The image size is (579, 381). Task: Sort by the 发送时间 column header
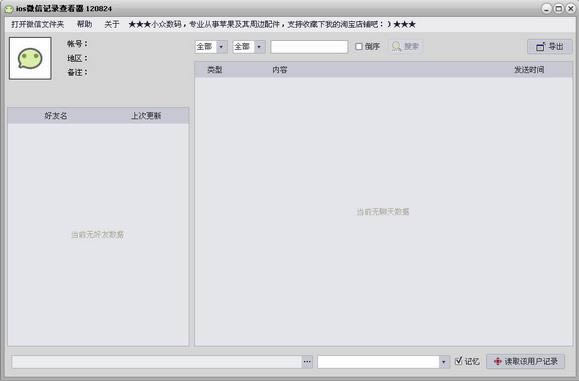tap(529, 69)
